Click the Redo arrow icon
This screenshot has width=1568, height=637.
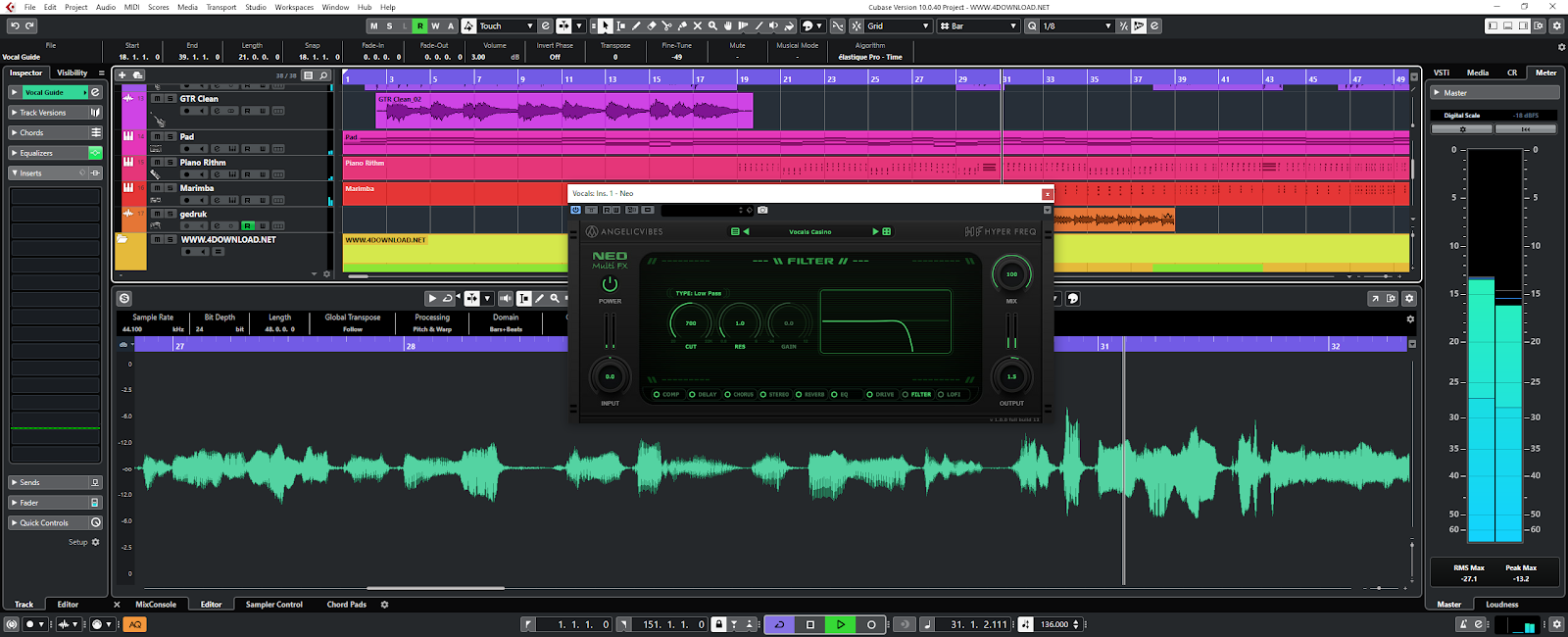click(x=29, y=26)
